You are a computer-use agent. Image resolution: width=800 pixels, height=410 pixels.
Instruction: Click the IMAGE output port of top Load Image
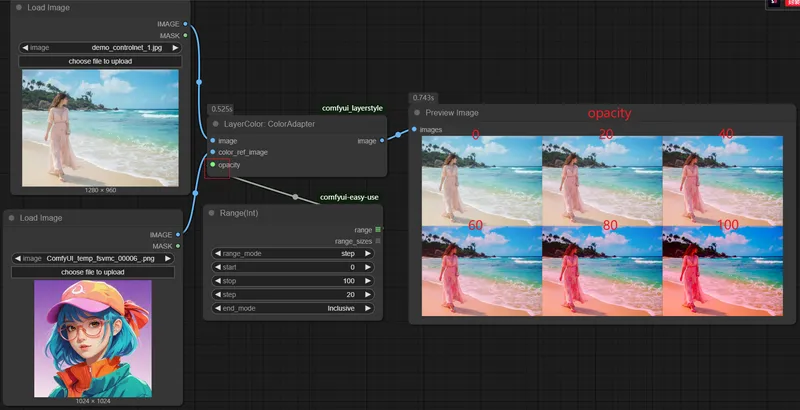[186, 23]
